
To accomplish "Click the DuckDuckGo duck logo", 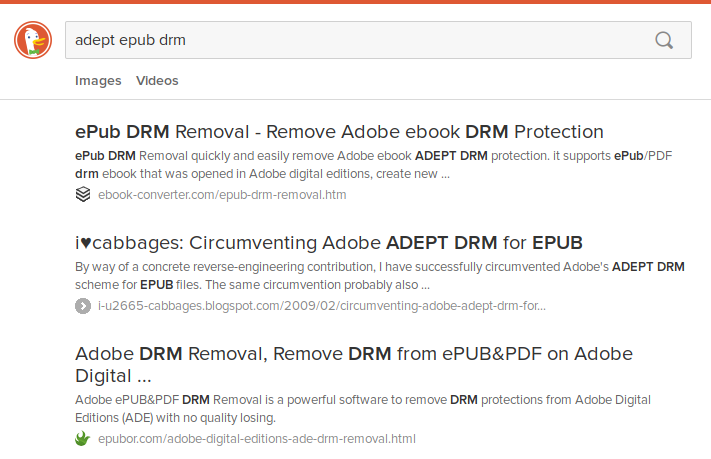I will point(33,40).
